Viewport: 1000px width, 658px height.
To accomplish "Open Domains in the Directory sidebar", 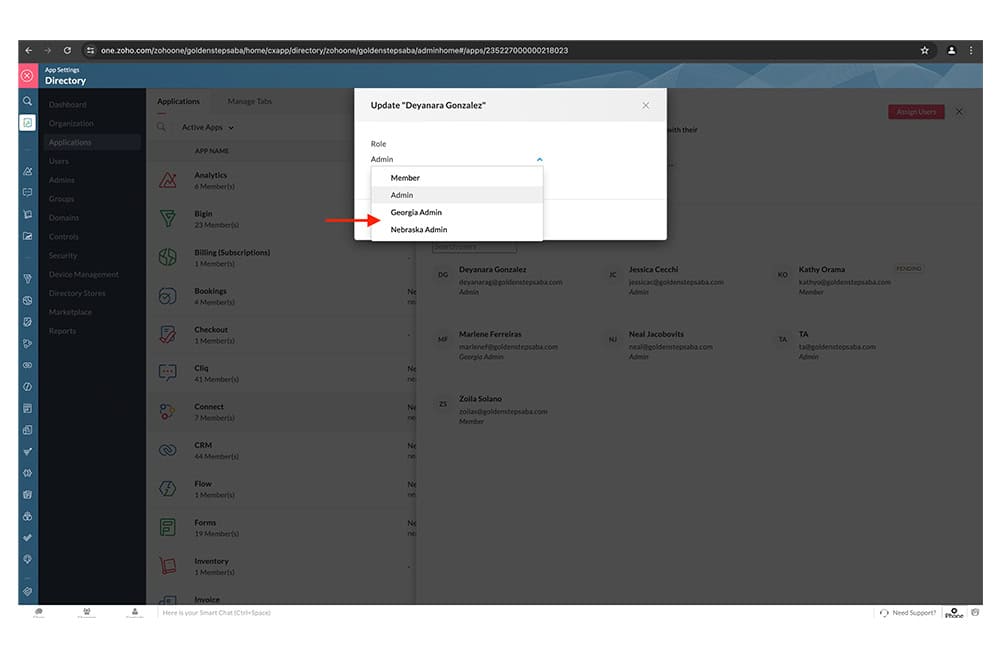I will click(x=64, y=218).
